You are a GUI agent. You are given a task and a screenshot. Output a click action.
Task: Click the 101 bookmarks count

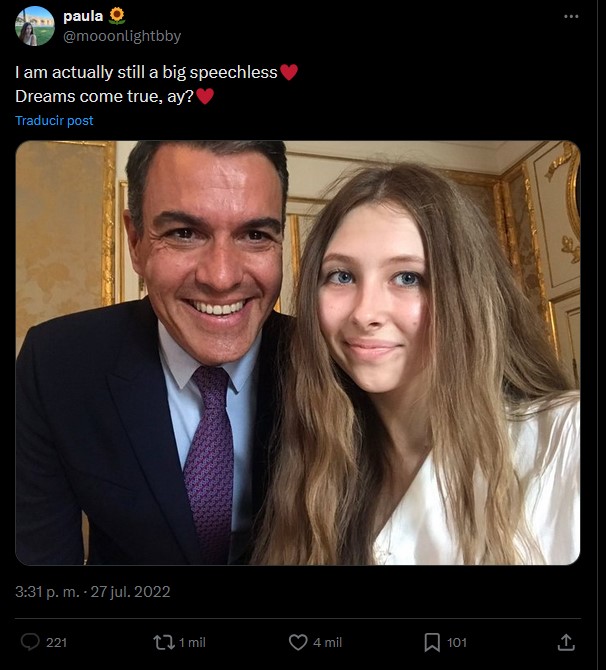coord(456,642)
